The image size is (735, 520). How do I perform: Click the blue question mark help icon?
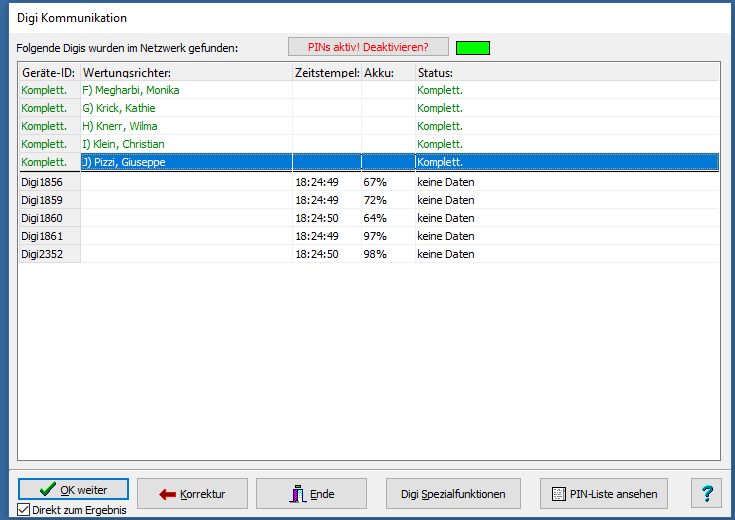coord(706,493)
